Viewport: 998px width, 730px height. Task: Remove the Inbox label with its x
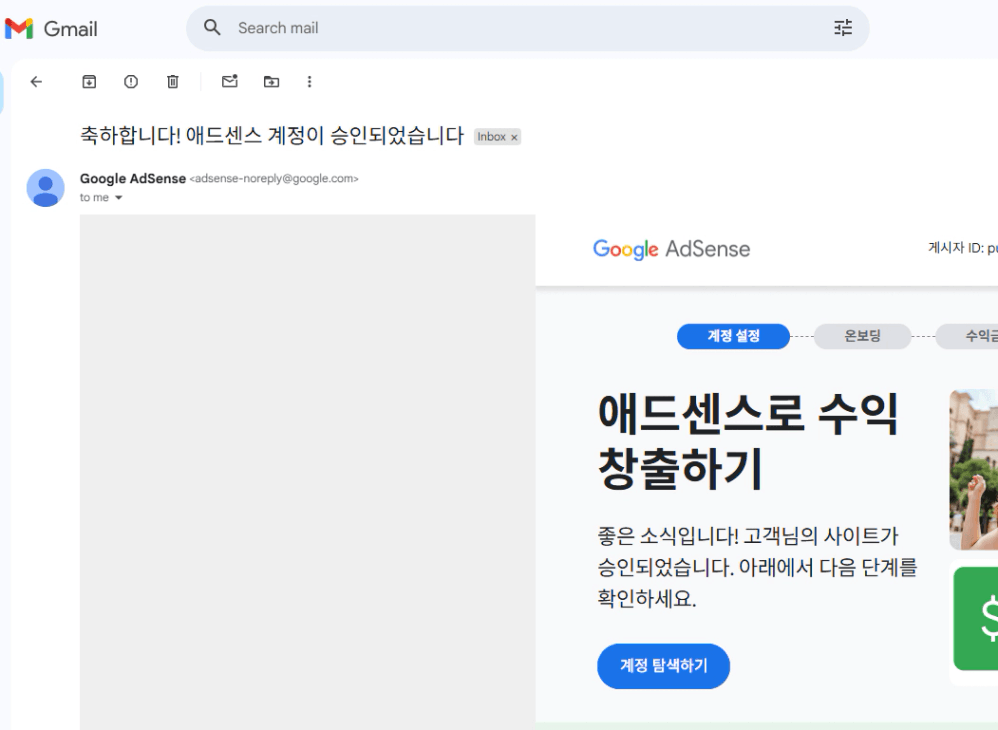[x=514, y=137]
